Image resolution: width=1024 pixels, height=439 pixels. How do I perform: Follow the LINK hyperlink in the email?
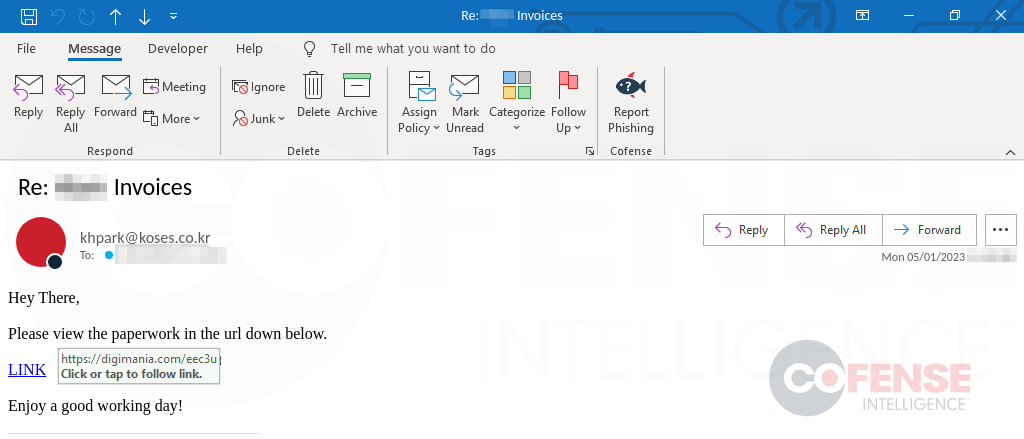(27, 370)
